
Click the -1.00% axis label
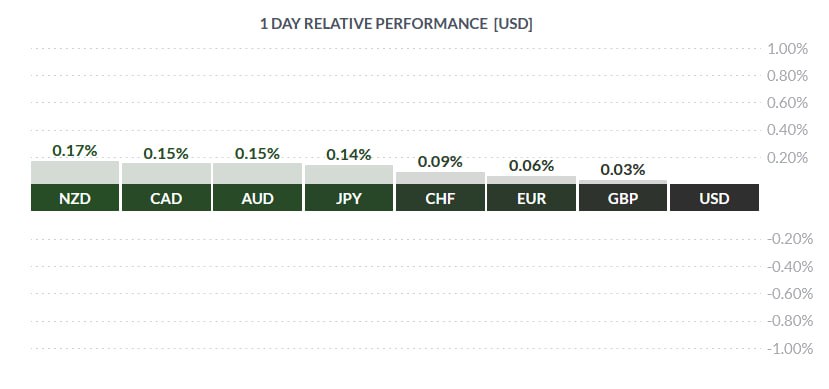click(790, 349)
